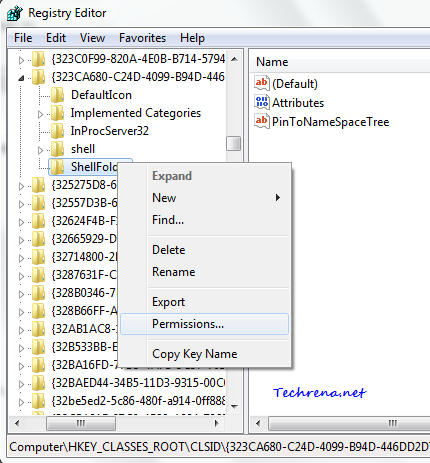
Task: Click folder icon of {32557D3B key
Action: [38, 203]
